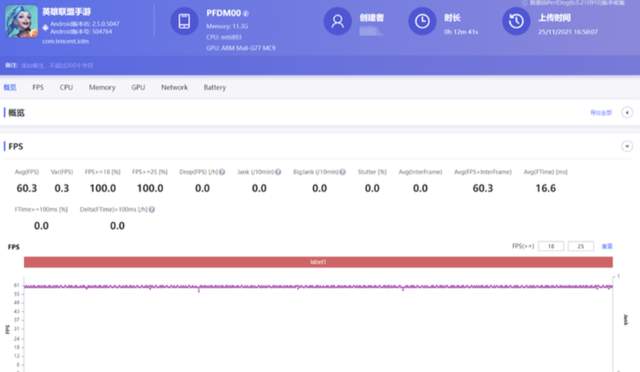This screenshot has width=640, height=372.
Task: Click the PFDM00 device name
Action: 224,13
